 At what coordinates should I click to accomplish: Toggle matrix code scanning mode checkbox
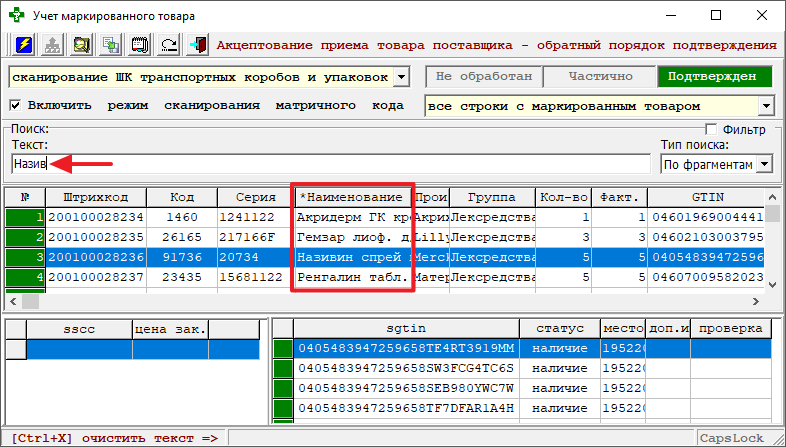point(16,106)
